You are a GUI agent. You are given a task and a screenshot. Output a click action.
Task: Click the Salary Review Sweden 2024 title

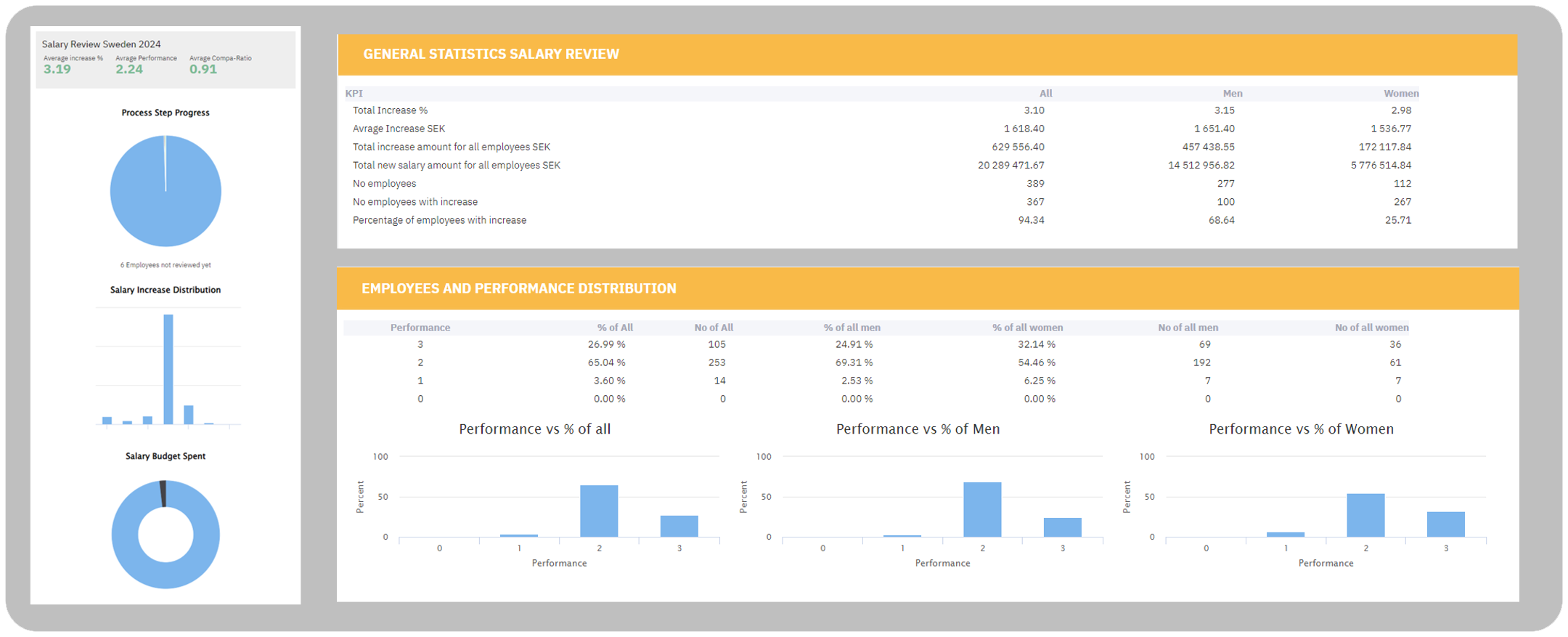(101, 44)
